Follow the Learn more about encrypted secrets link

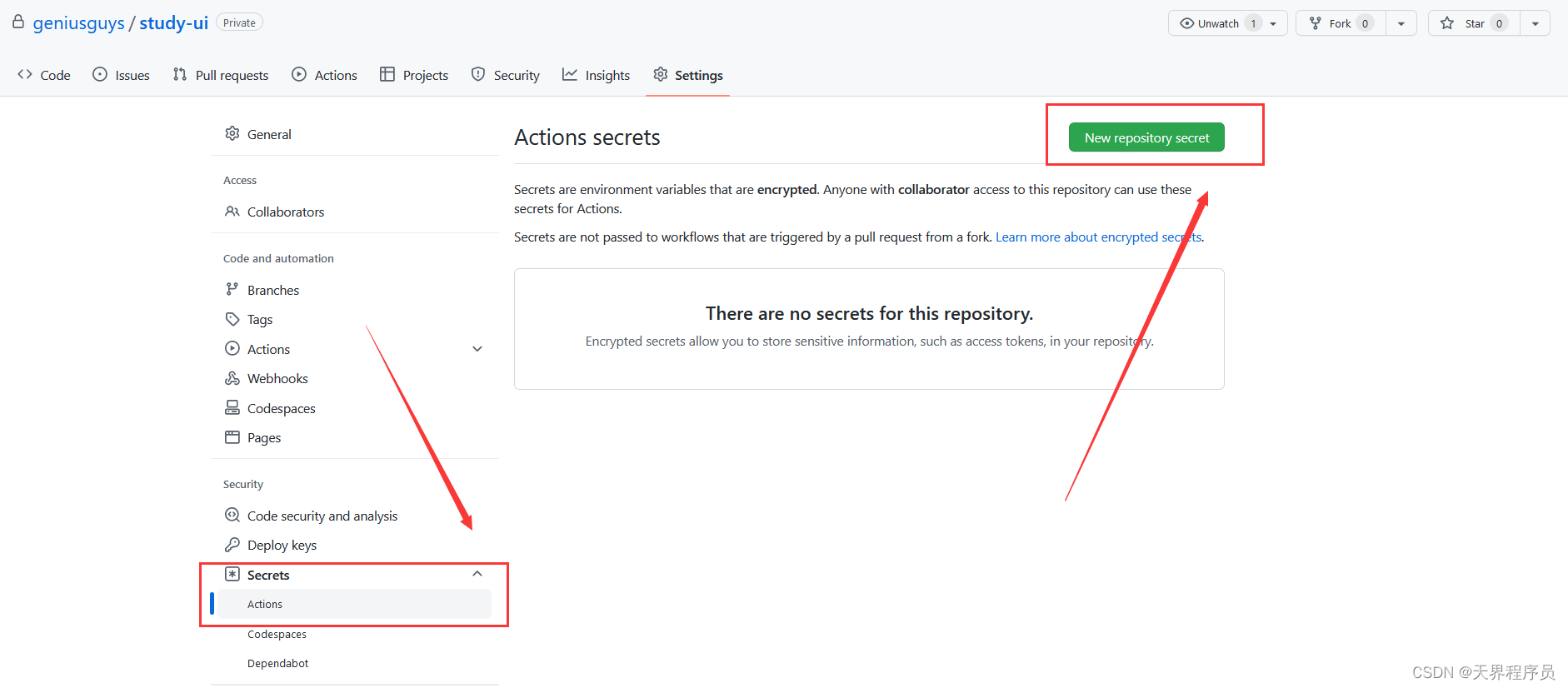(x=1098, y=237)
